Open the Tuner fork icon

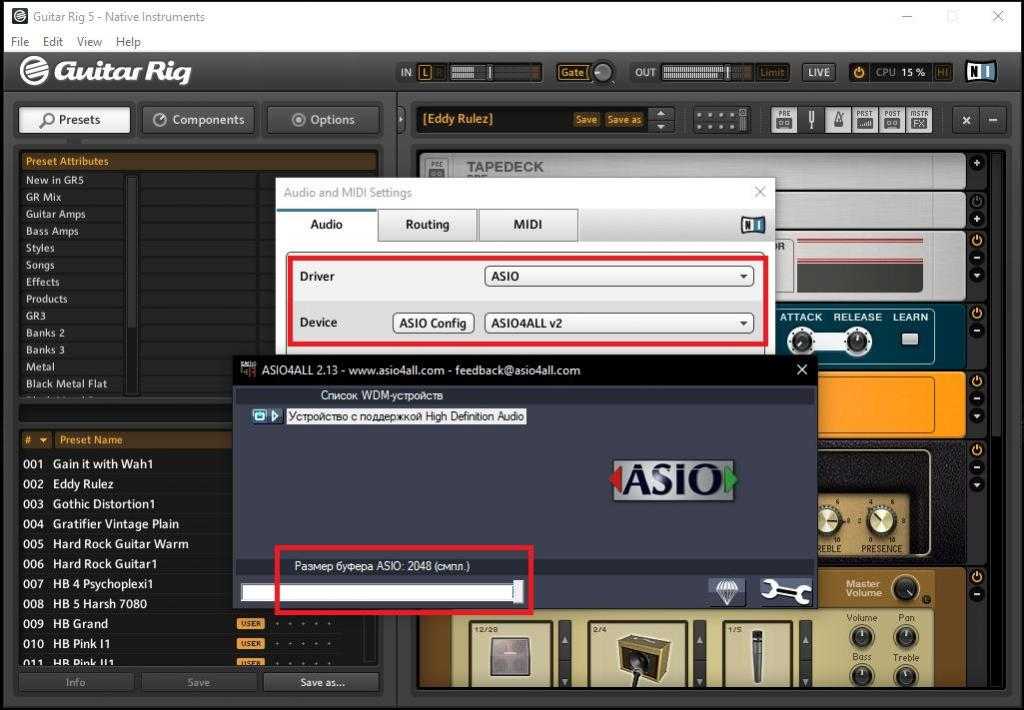pos(811,120)
